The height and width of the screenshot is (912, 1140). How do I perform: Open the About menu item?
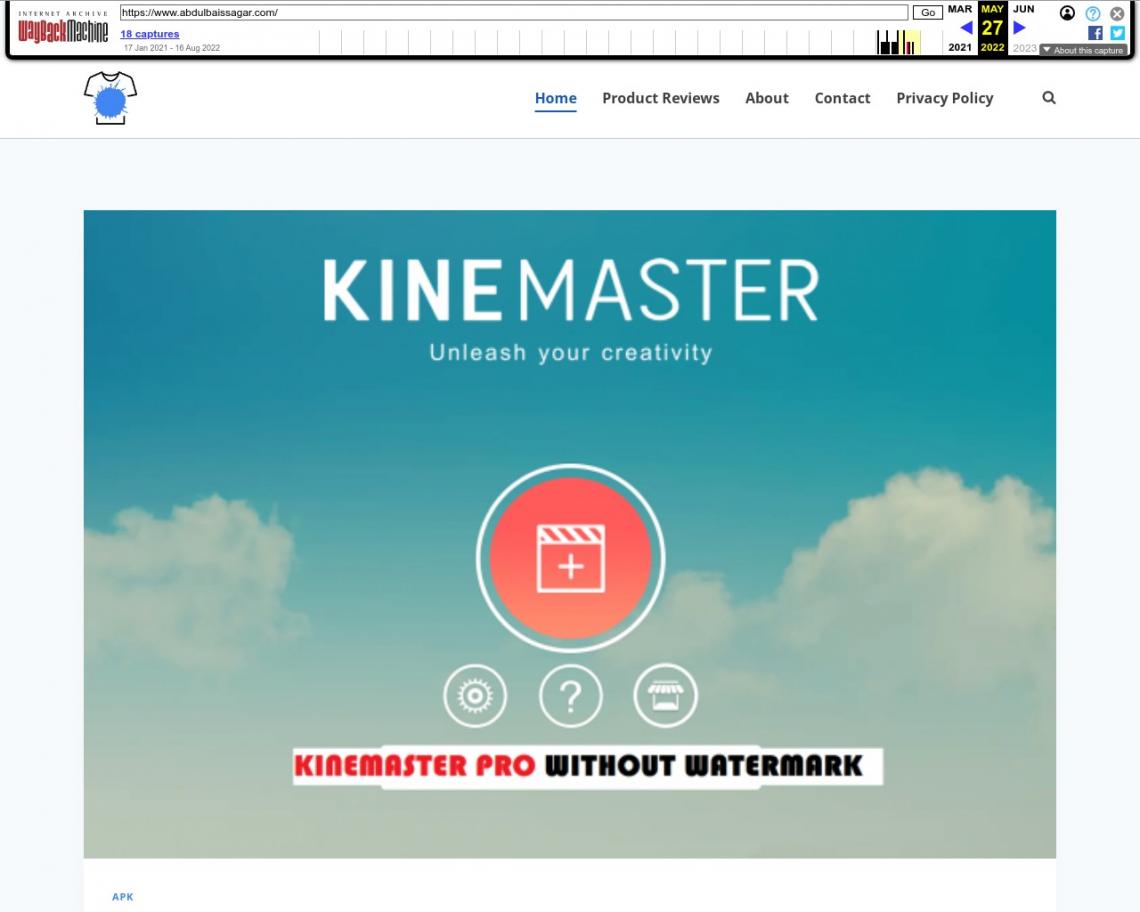(766, 98)
